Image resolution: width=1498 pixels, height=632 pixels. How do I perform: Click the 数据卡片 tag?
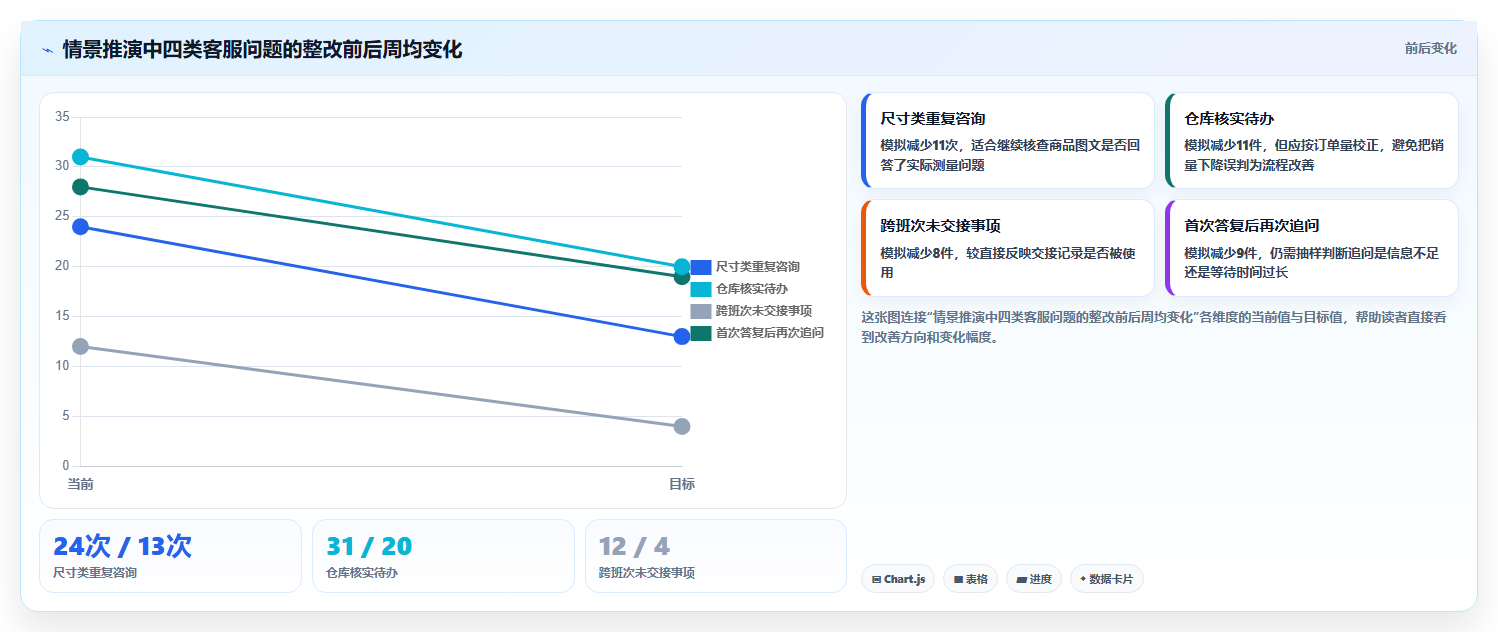[x=1107, y=579]
